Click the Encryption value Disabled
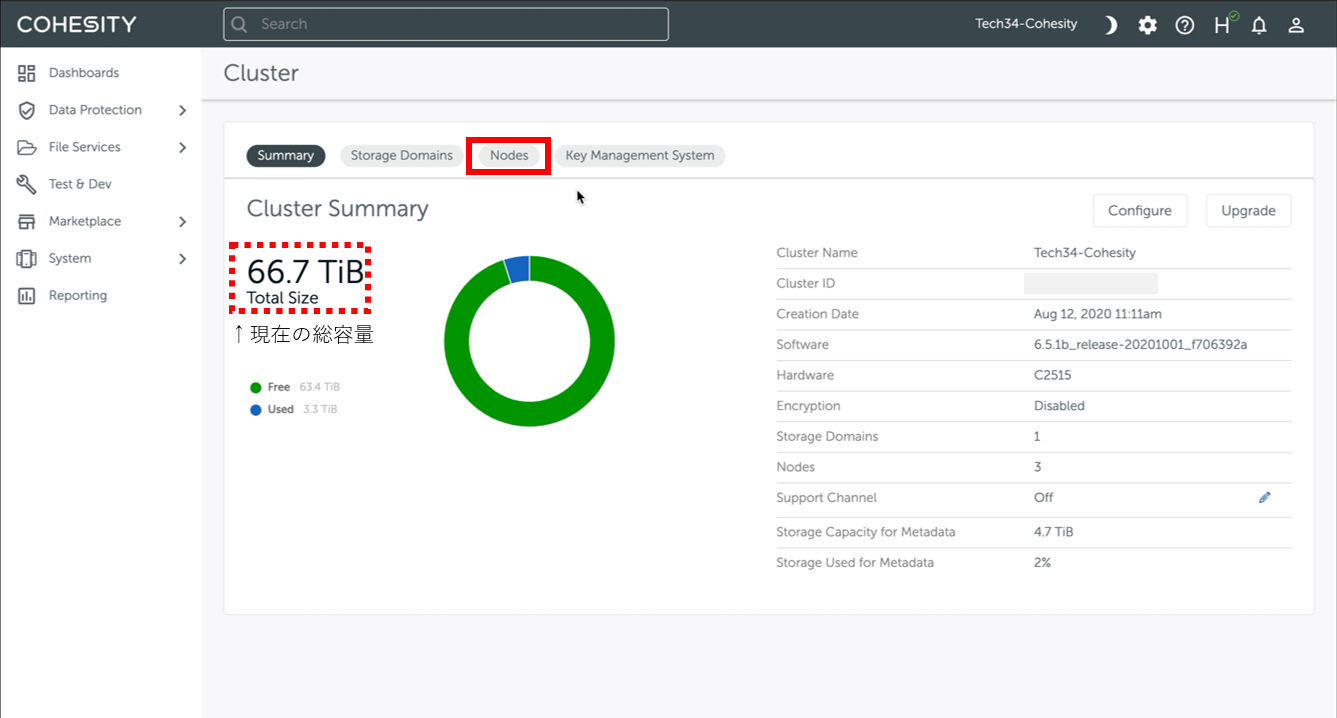 point(1059,406)
